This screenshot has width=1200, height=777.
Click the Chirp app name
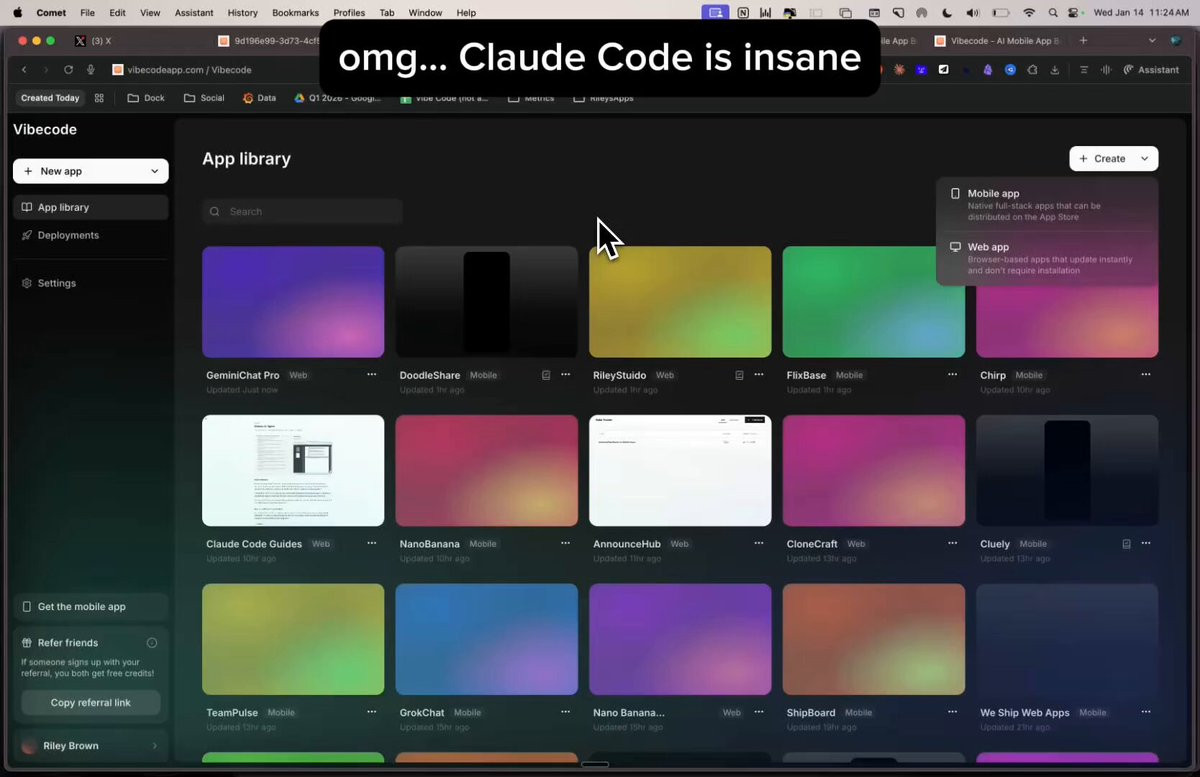[x=993, y=375]
